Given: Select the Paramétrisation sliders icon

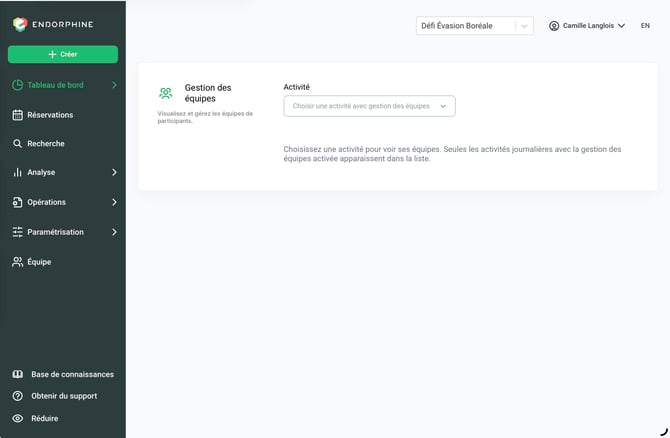Looking at the screenshot, I should (x=18, y=232).
